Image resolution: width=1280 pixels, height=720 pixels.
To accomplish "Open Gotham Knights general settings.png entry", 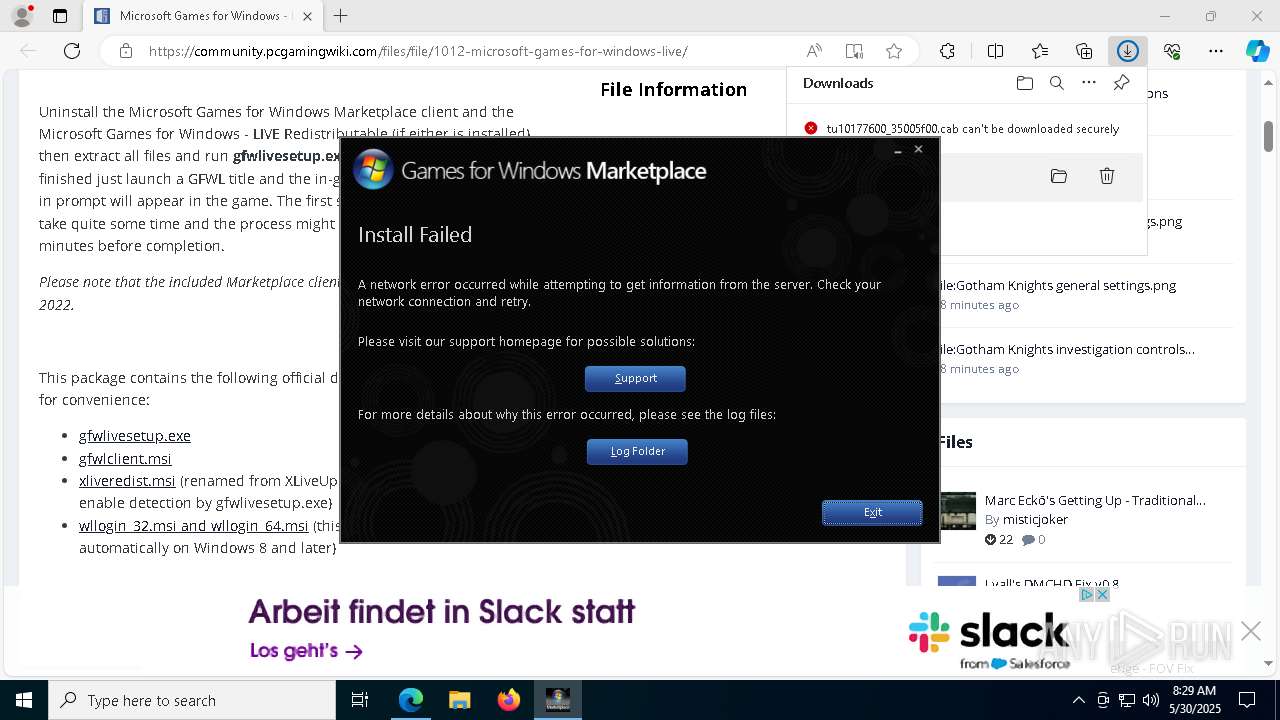I will click(1058, 285).
